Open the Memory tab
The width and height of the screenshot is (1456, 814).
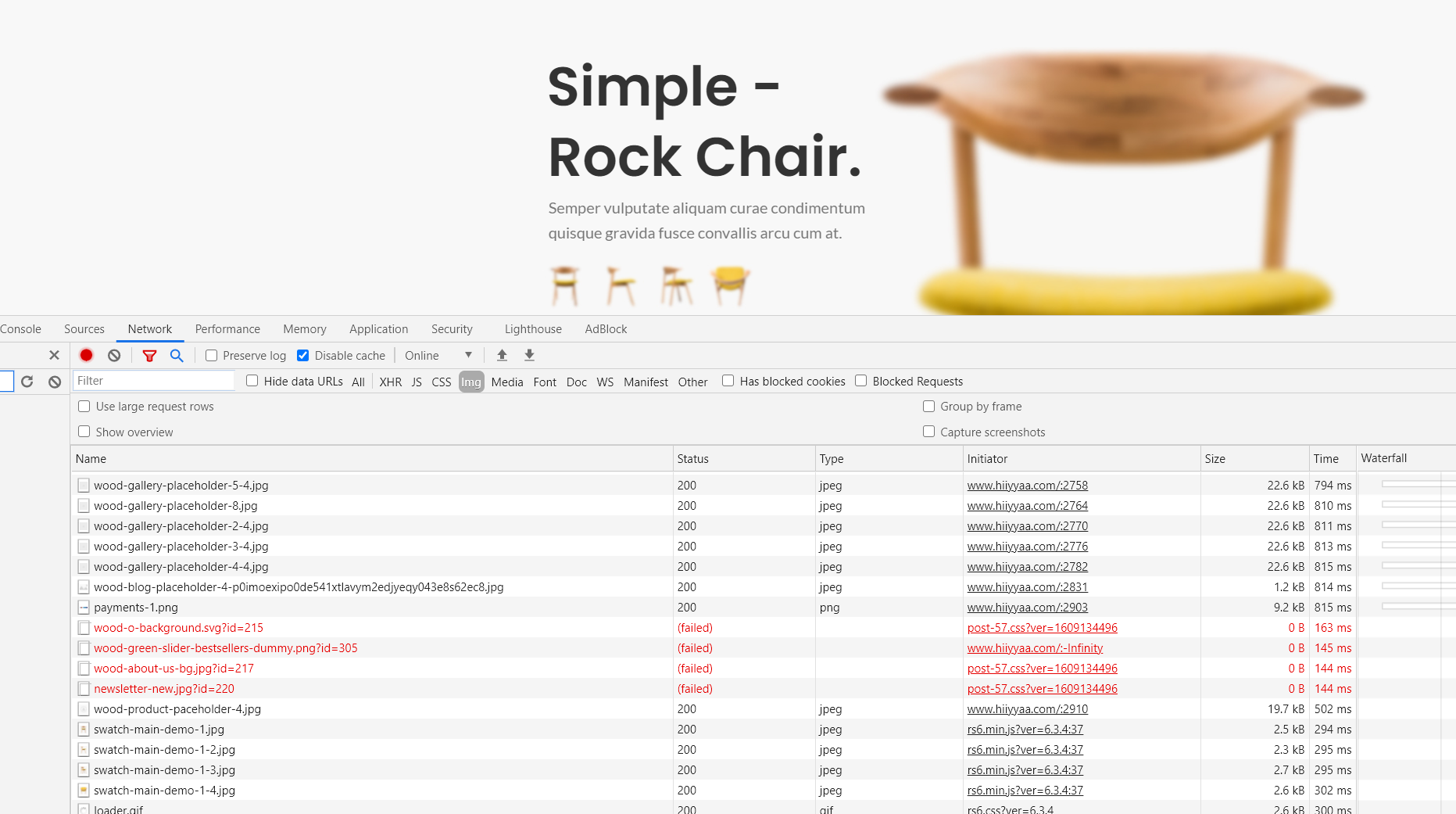coord(305,329)
